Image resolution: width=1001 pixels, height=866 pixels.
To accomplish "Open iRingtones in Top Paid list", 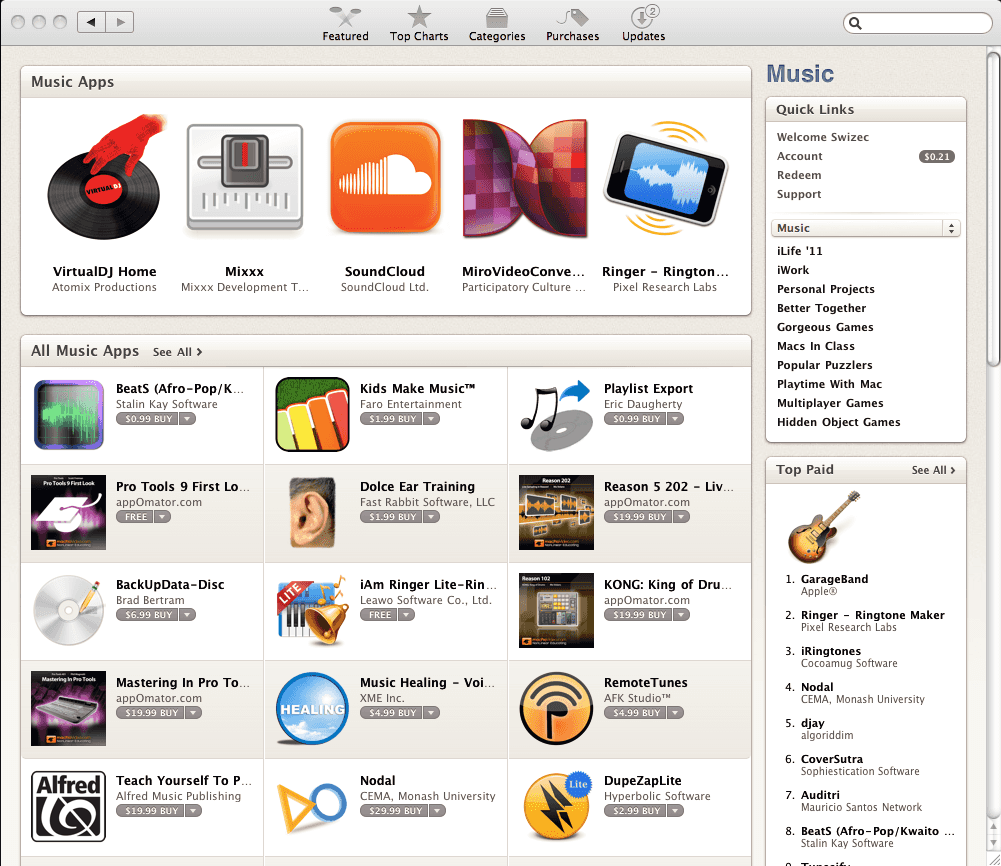I will 831,652.
